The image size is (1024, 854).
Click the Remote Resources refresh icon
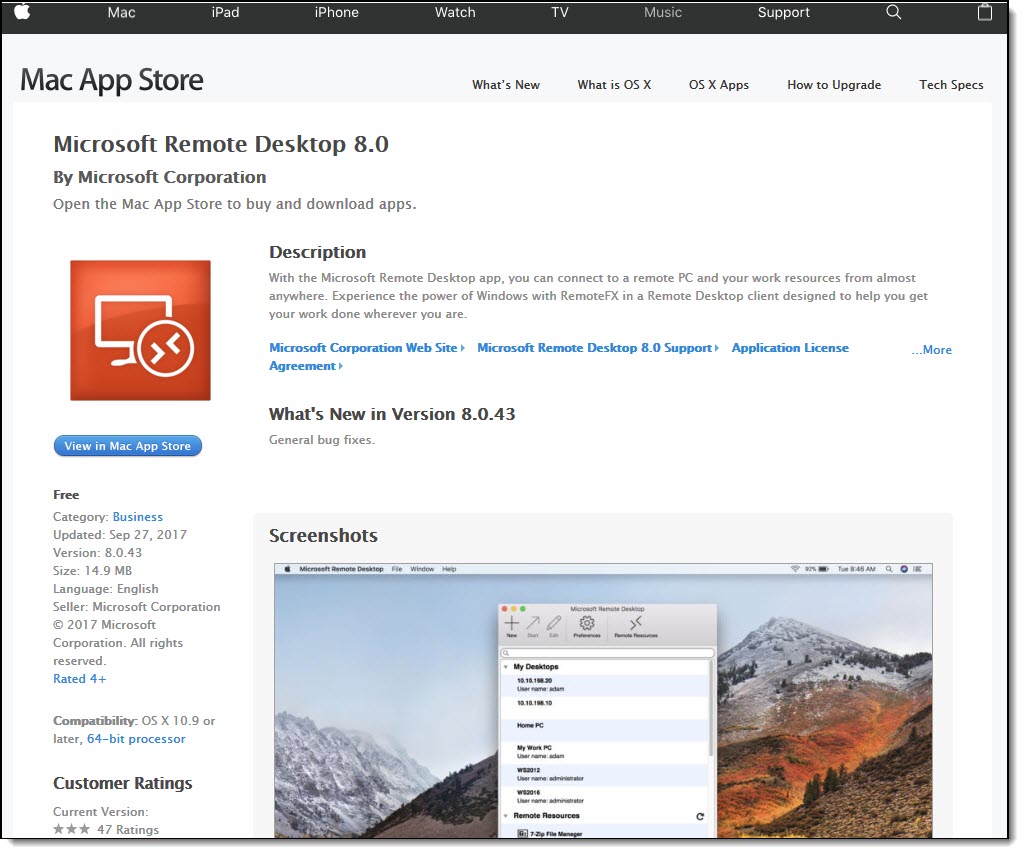700,816
